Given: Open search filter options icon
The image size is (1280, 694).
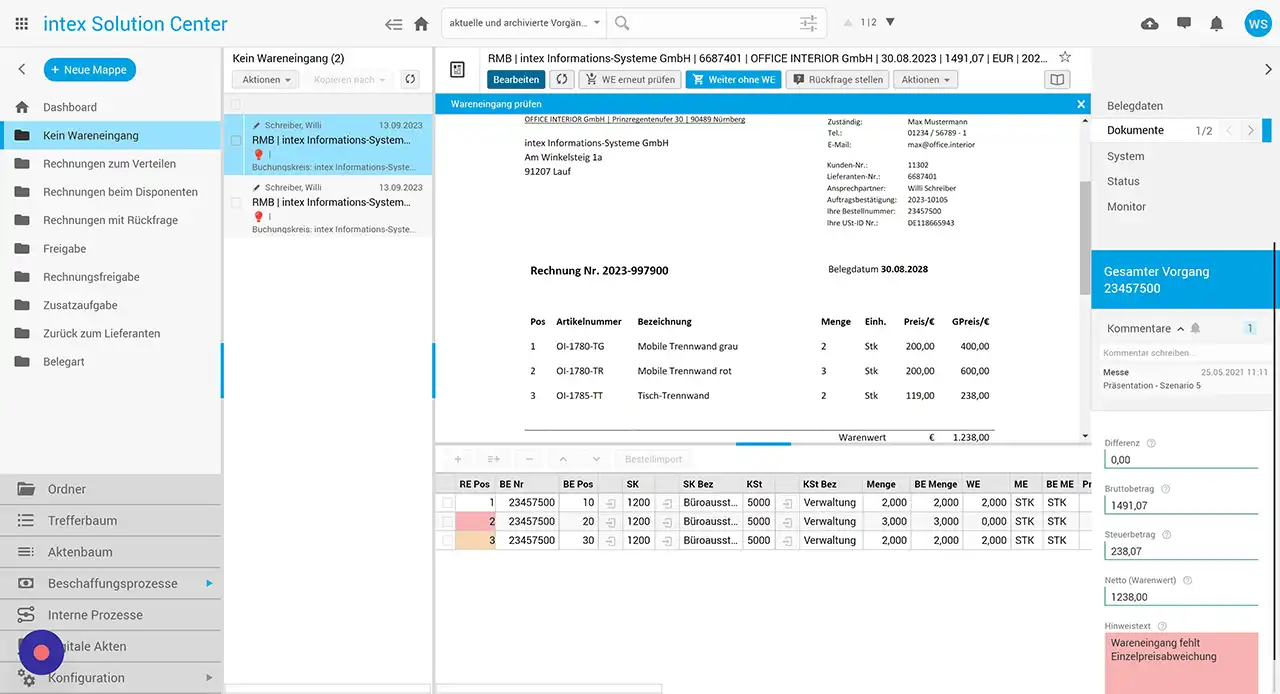Looking at the screenshot, I should (808, 23).
